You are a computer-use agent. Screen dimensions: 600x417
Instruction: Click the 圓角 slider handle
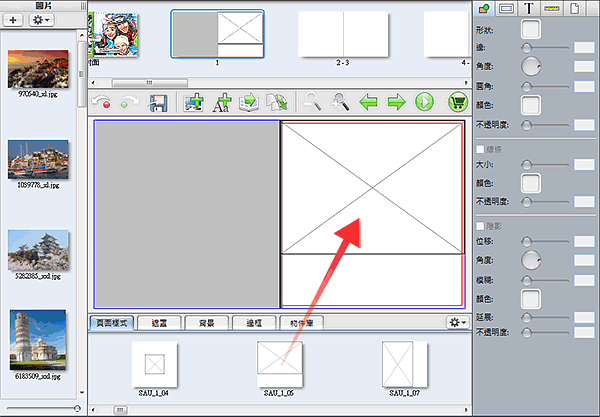pos(527,87)
